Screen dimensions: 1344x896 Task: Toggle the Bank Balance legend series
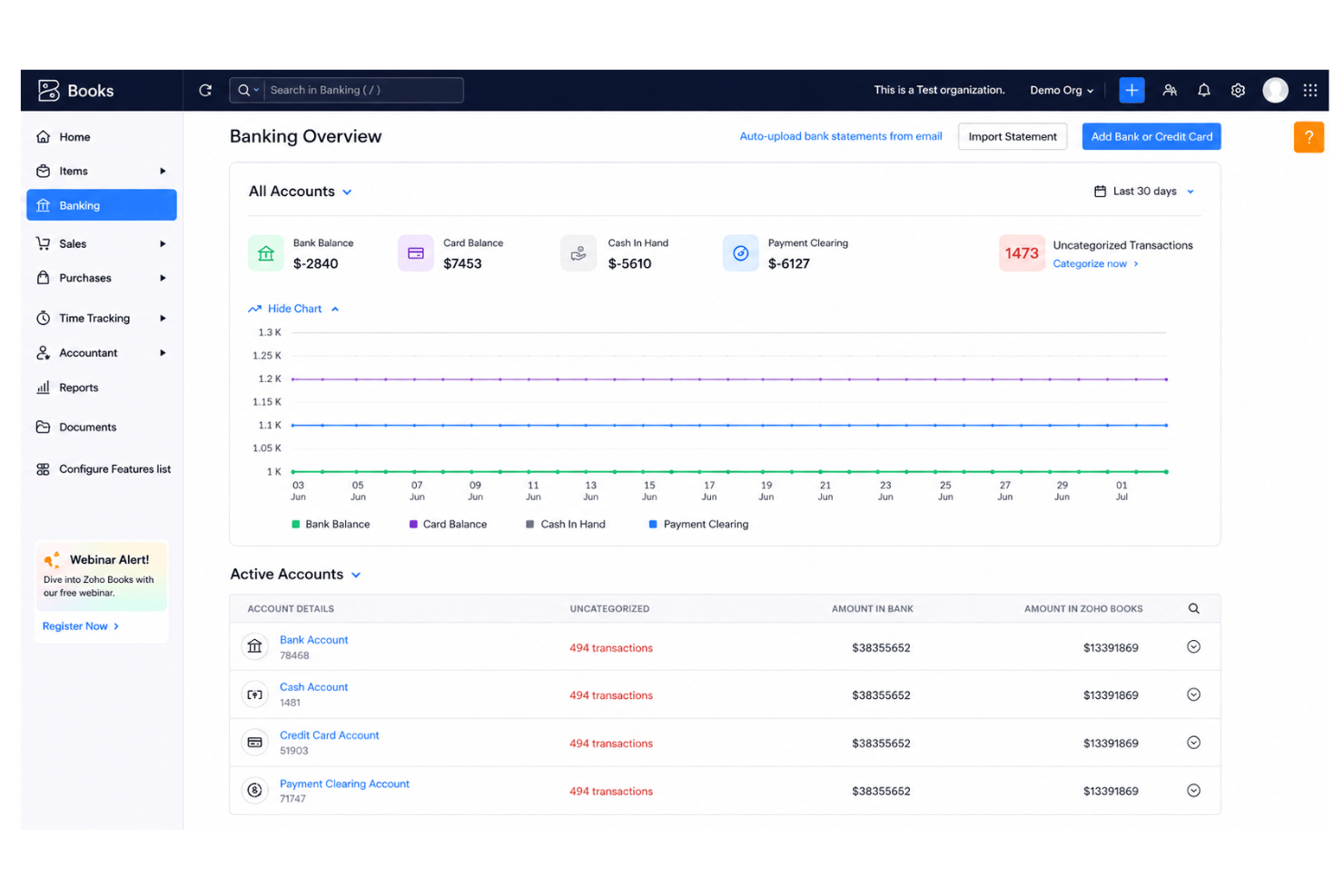331,524
